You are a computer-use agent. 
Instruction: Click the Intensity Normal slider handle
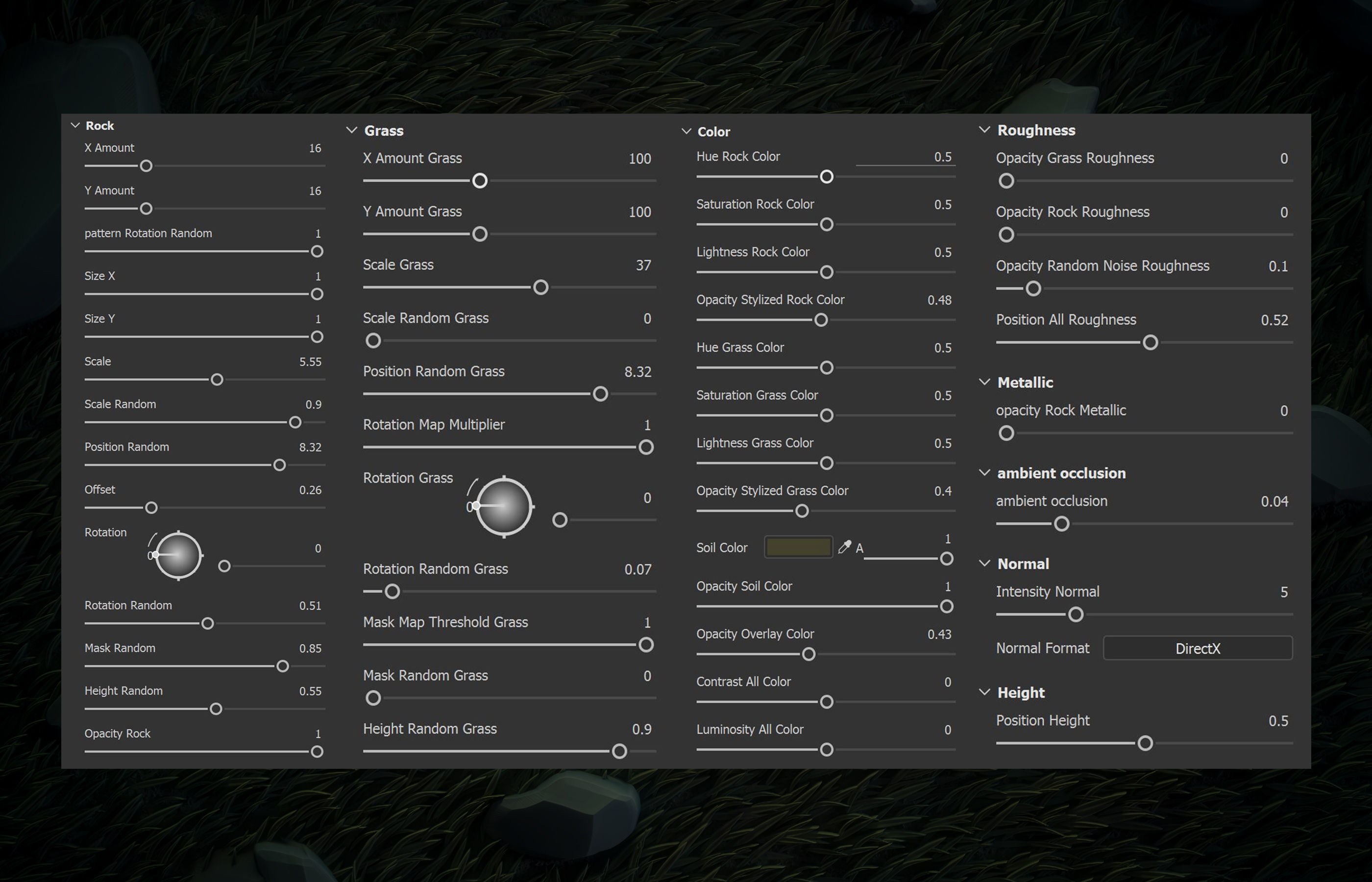1076,614
